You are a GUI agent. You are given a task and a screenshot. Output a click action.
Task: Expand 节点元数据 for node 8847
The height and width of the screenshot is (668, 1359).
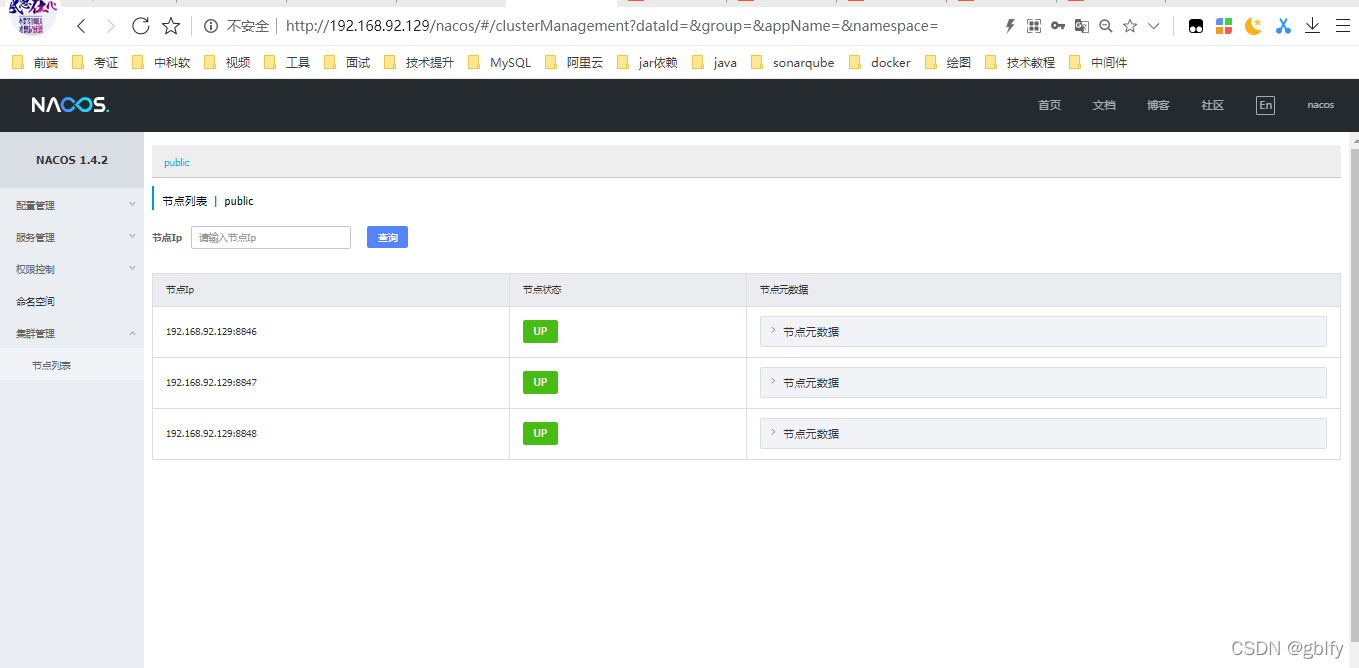coord(1043,383)
